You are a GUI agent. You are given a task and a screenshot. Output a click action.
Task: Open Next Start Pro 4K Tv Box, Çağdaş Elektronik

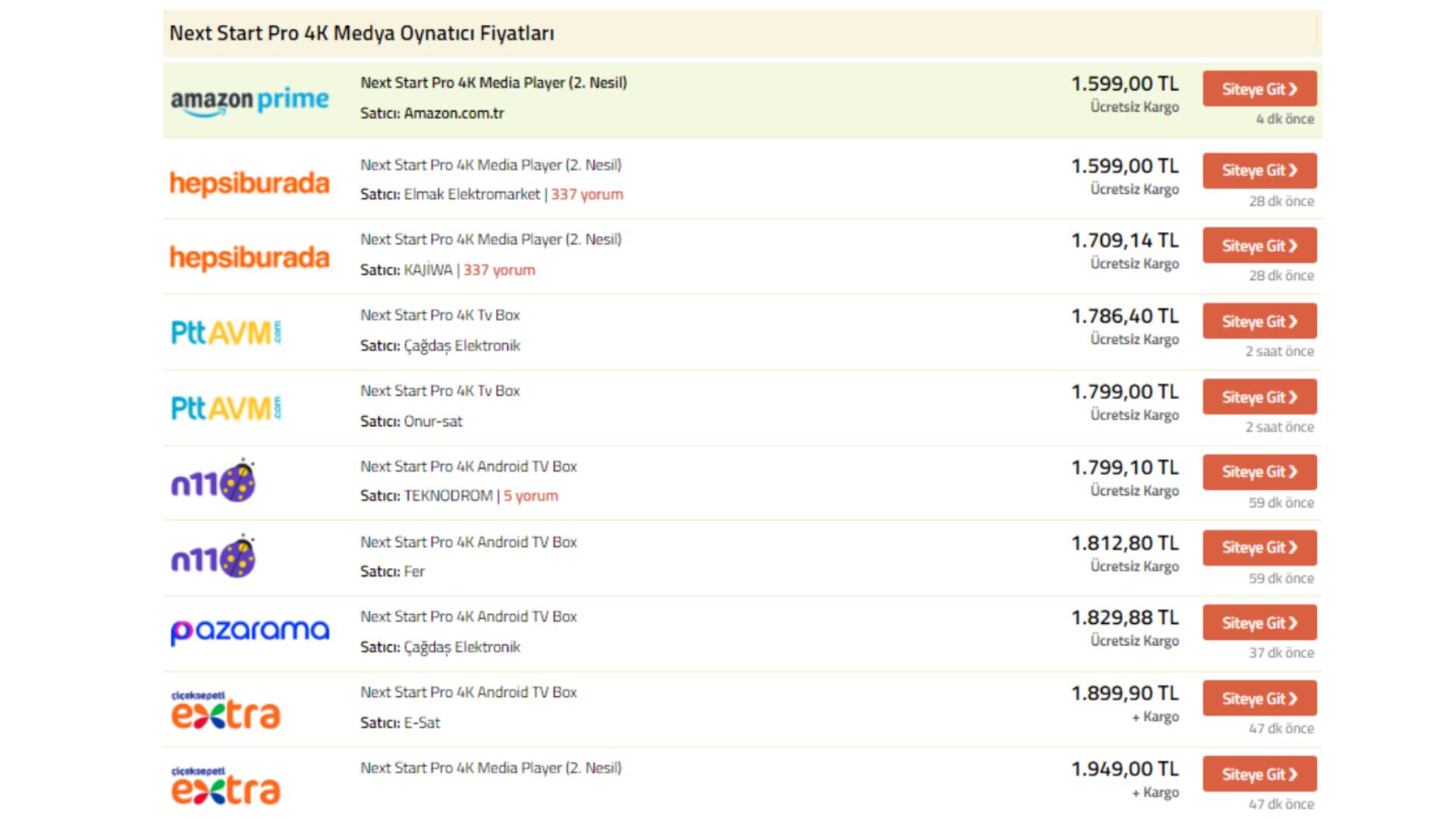click(440, 315)
